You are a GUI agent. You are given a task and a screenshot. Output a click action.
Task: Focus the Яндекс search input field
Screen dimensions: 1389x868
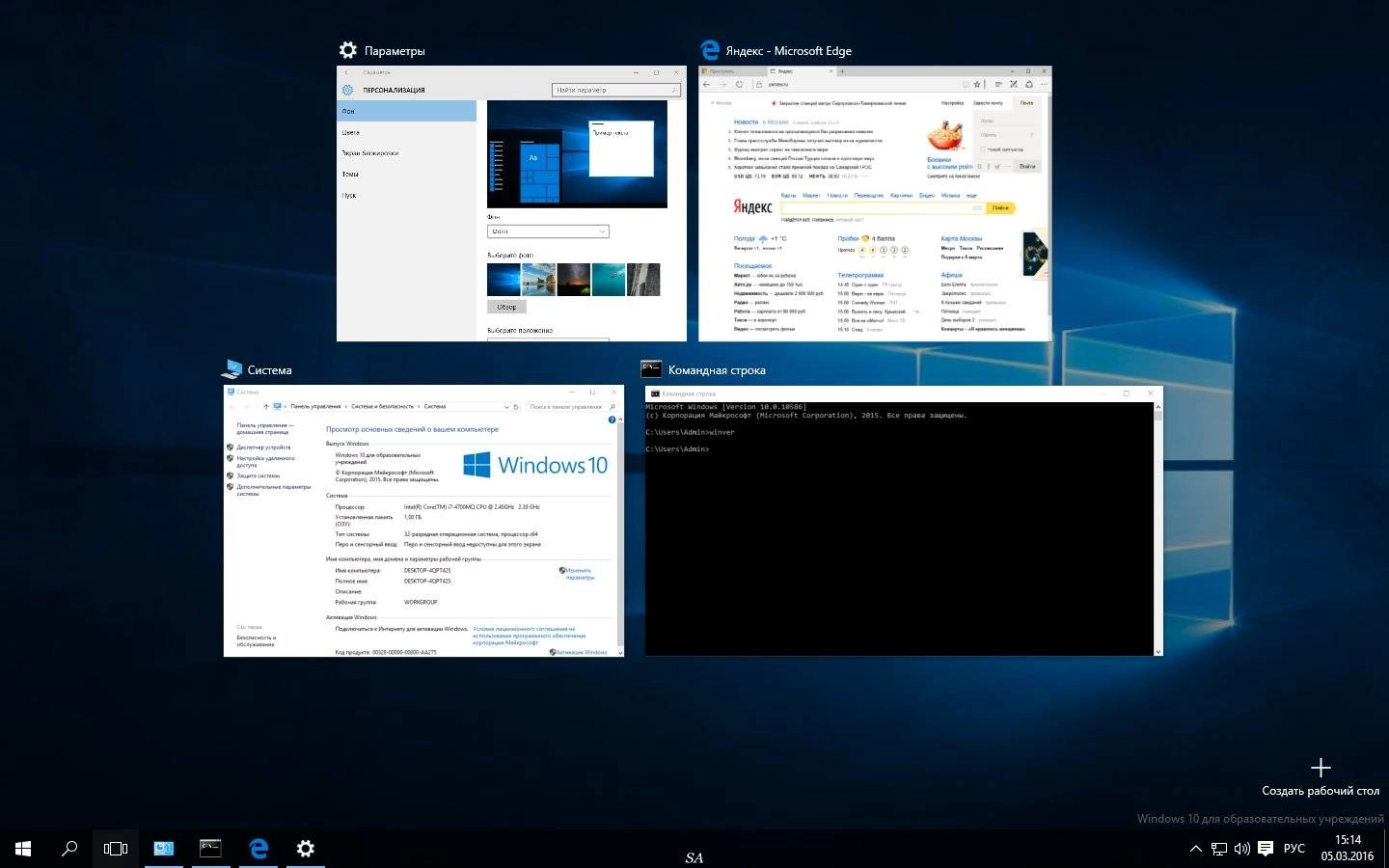click(x=883, y=207)
